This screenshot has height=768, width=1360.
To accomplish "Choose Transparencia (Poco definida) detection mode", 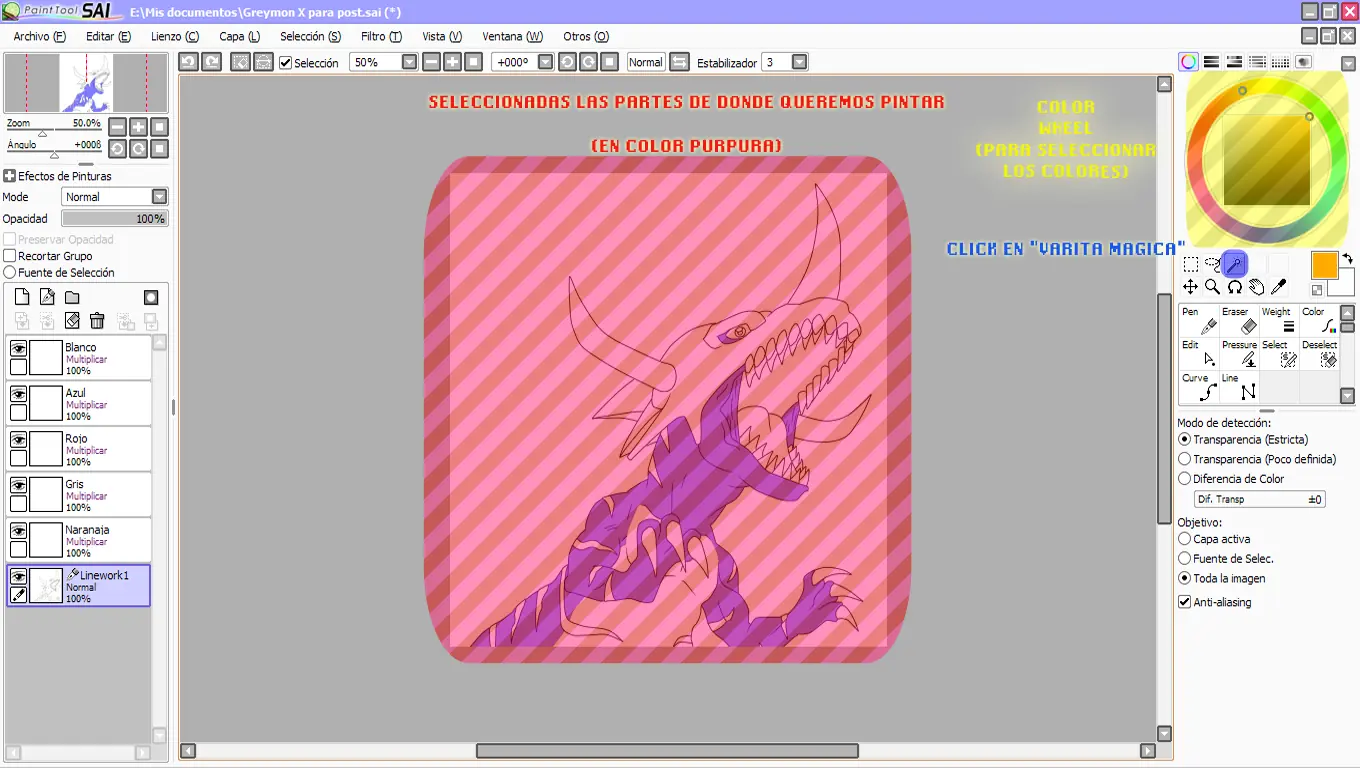I will click(1185, 459).
